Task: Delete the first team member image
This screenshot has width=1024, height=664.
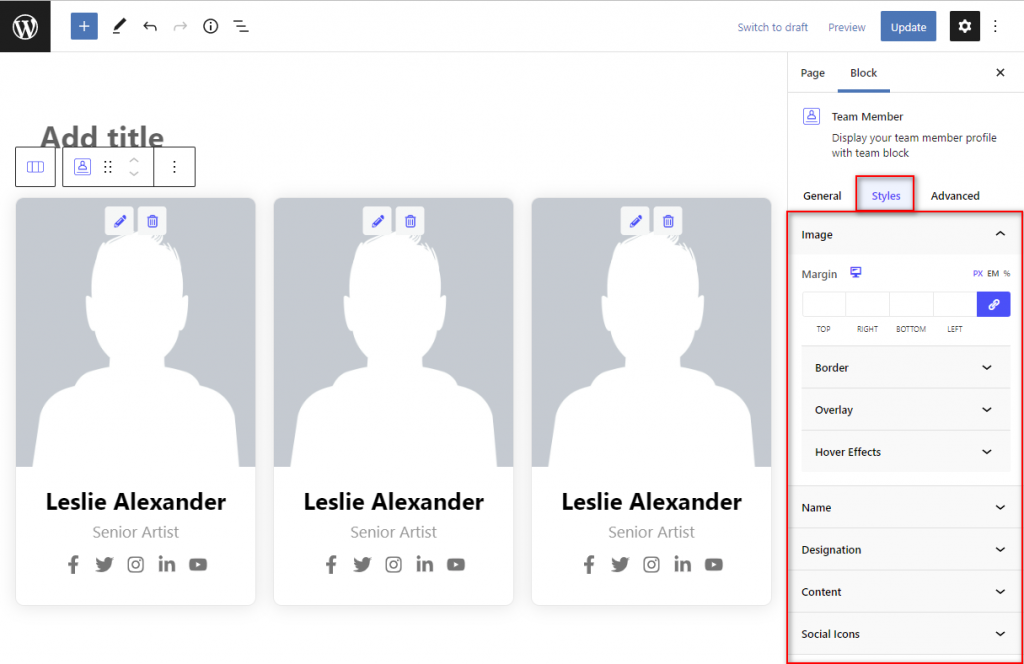Action: (x=152, y=221)
